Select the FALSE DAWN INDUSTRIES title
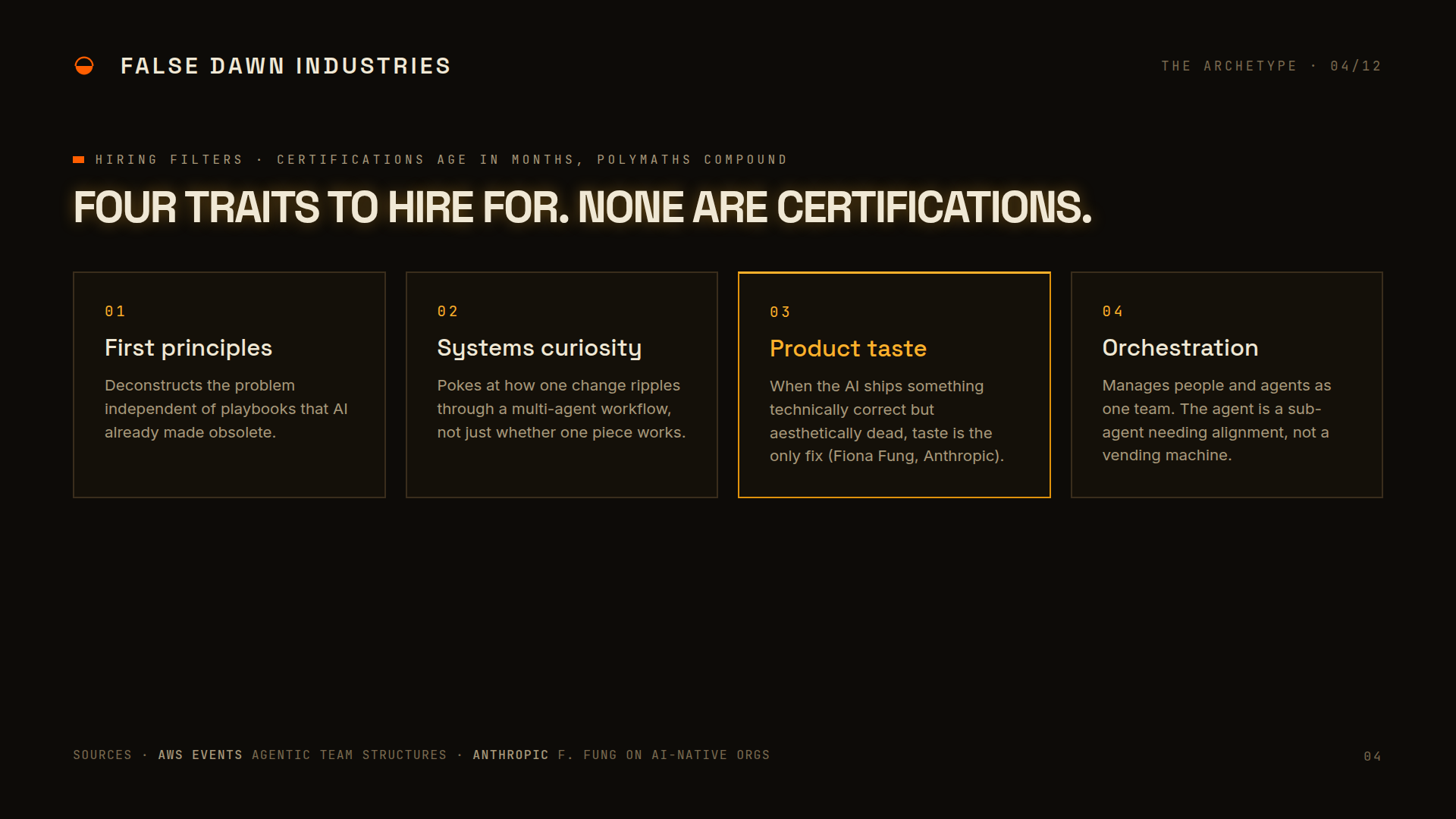 click(x=286, y=66)
